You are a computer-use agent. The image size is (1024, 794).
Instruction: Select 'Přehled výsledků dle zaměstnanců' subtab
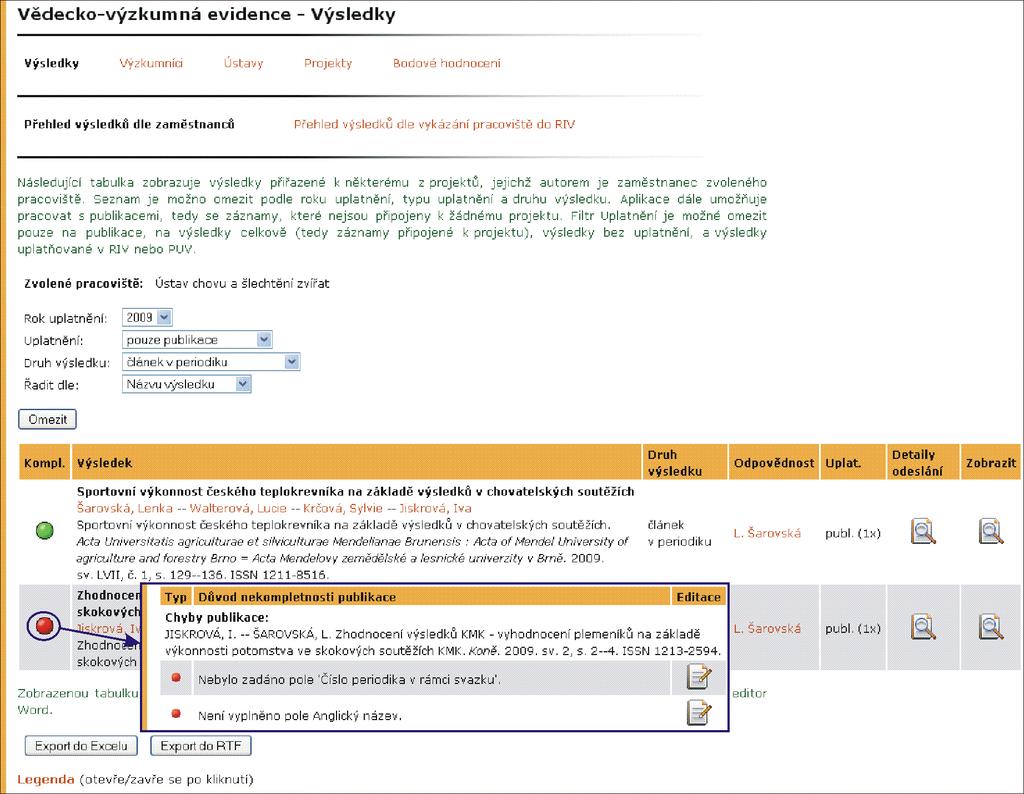pyautogui.click(x=129, y=124)
